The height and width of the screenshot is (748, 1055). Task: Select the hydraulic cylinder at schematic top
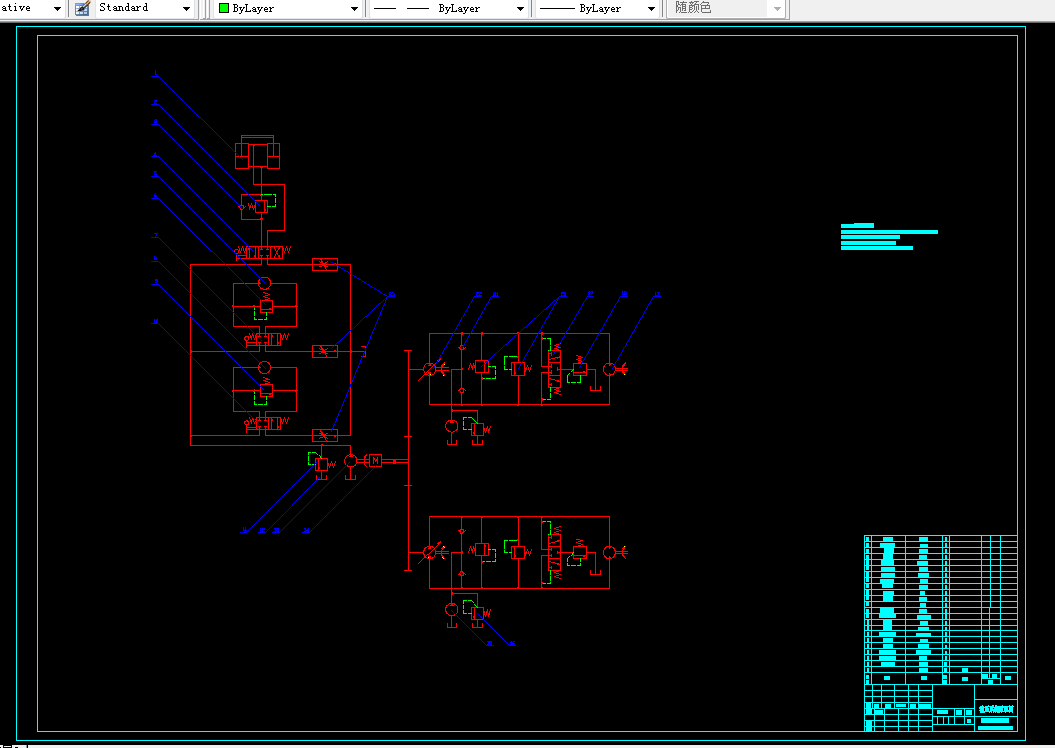coord(258,152)
